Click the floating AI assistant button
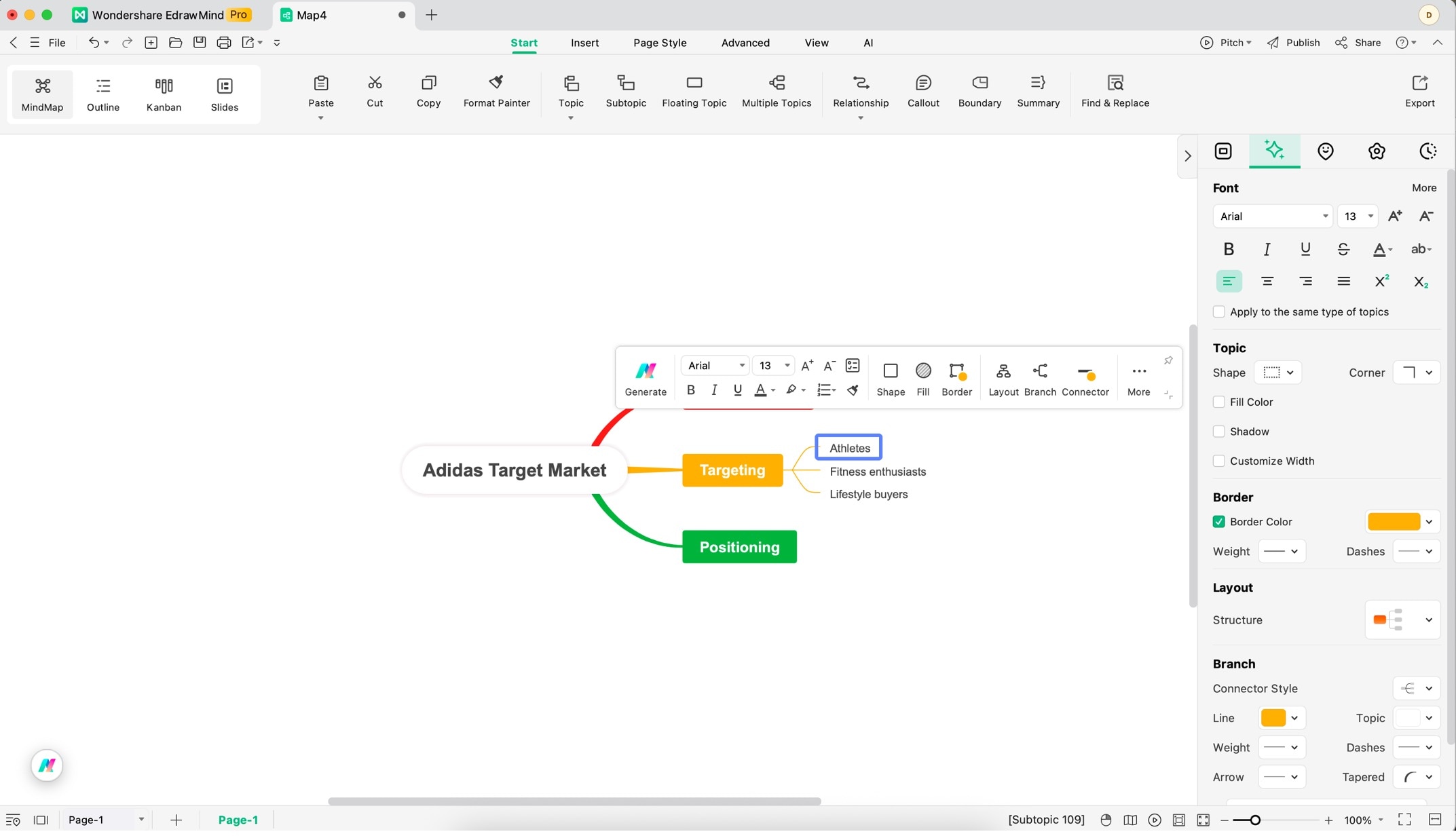The height and width of the screenshot is (836, 1456). pyautogui.click(x=47, y=765)
